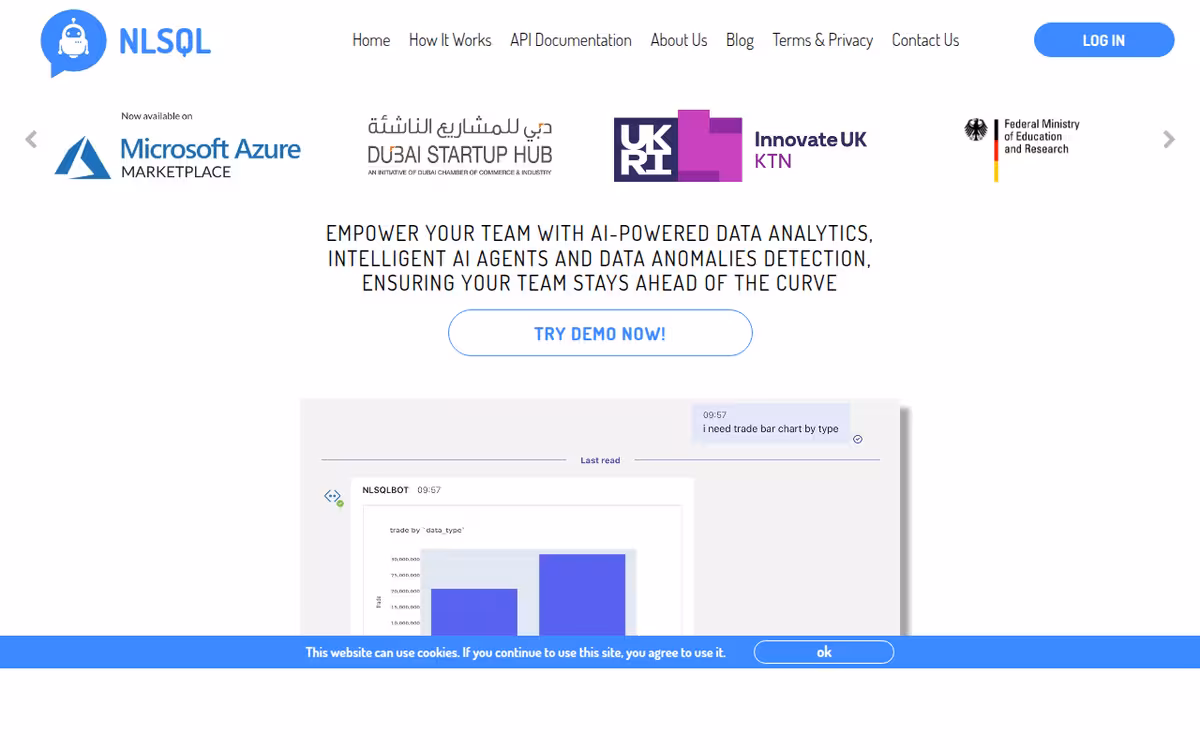Click the NLSQLBOT avatar icon
This screenshot has height=750, width=1200.
[x=333, y=497]
